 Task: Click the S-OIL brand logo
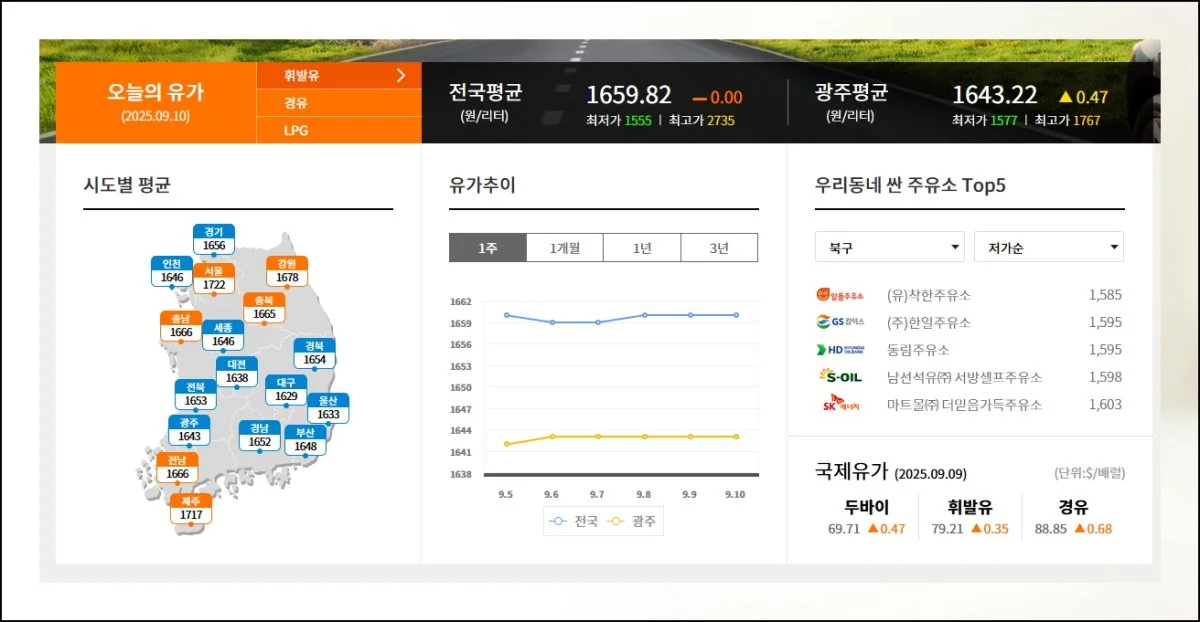click(x=839, y=377)
